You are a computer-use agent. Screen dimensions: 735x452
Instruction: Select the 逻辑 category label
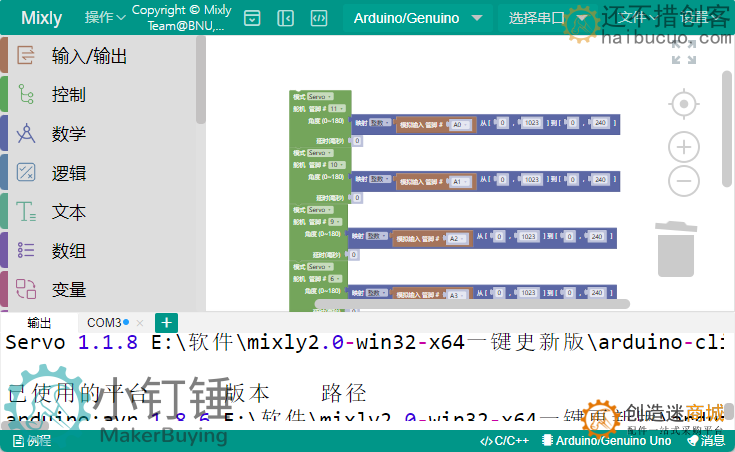click(x=69, y=173)
